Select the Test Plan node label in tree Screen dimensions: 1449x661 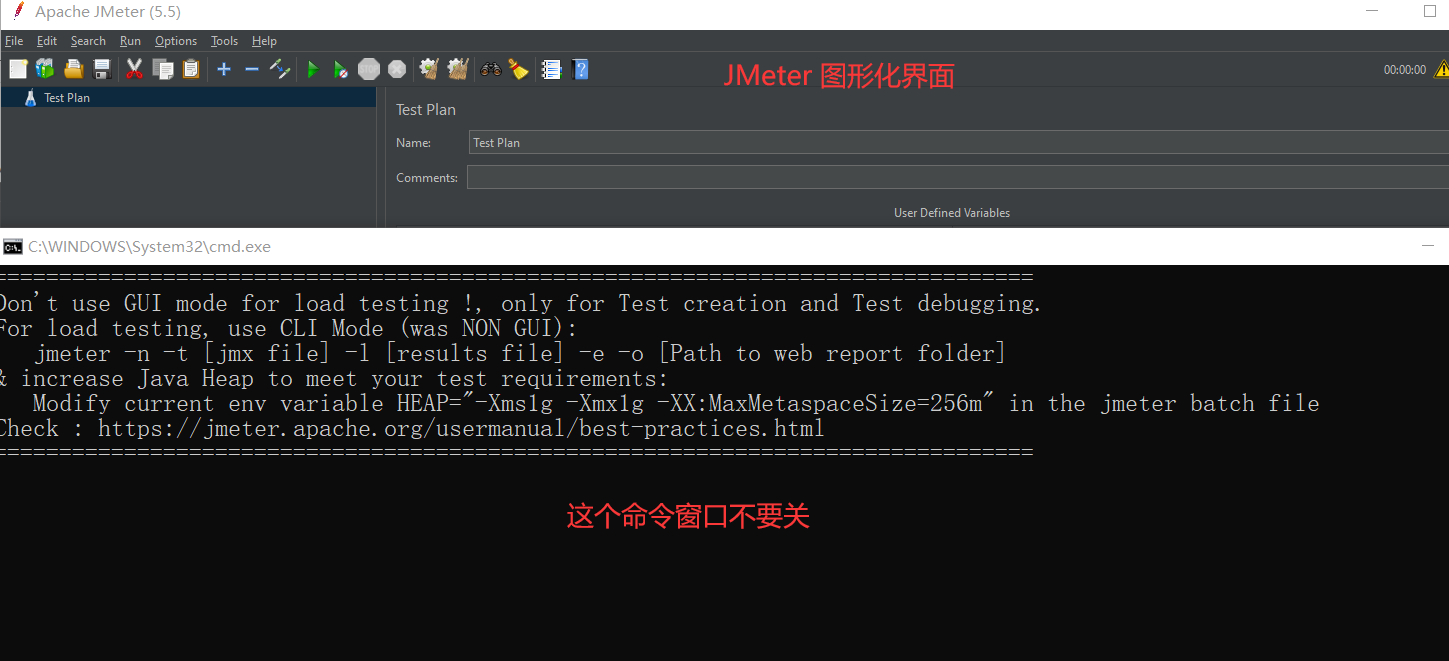pos(67,98)
